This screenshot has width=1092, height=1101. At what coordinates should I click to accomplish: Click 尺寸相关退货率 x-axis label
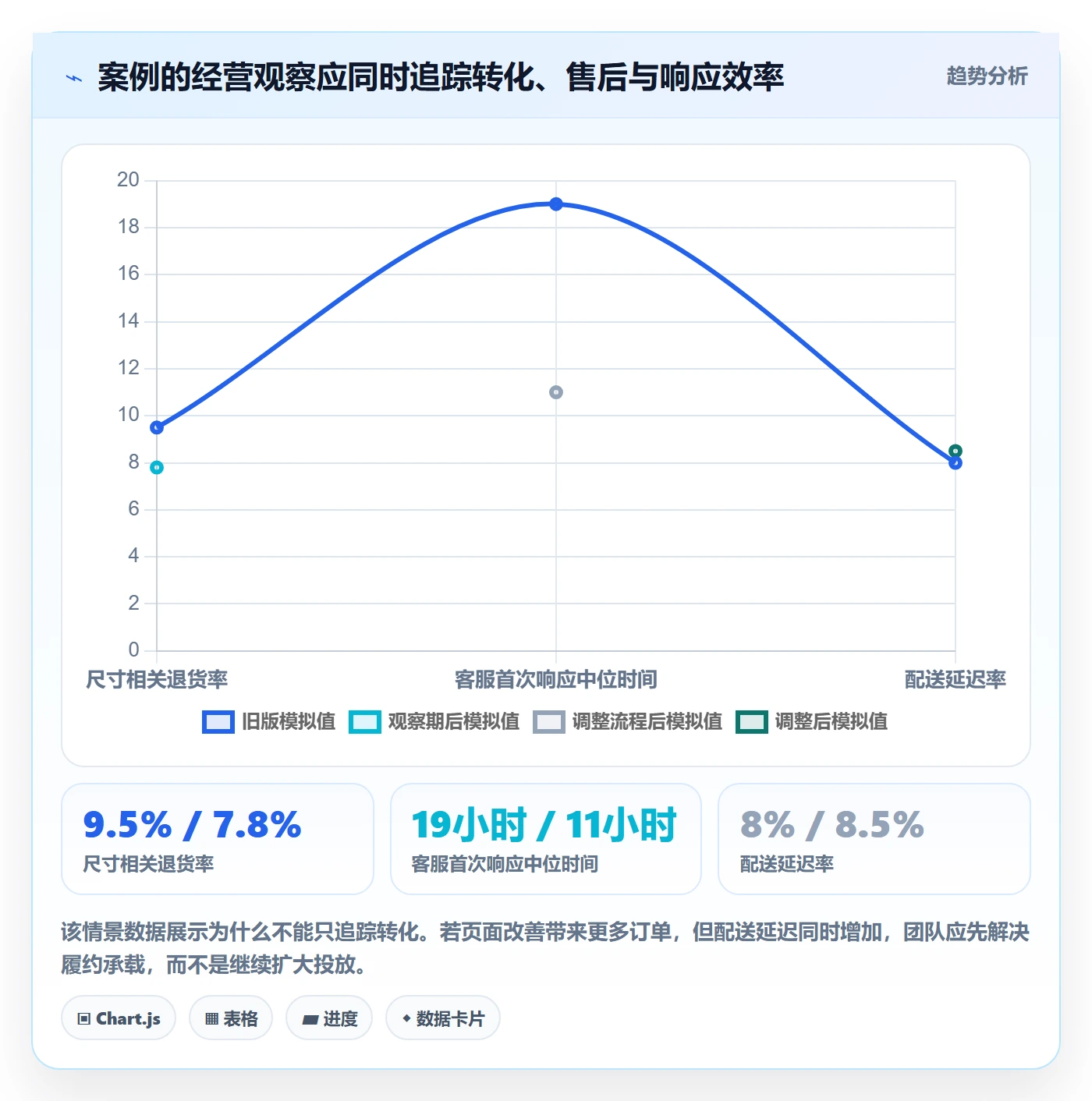click(x=157, y=680)
